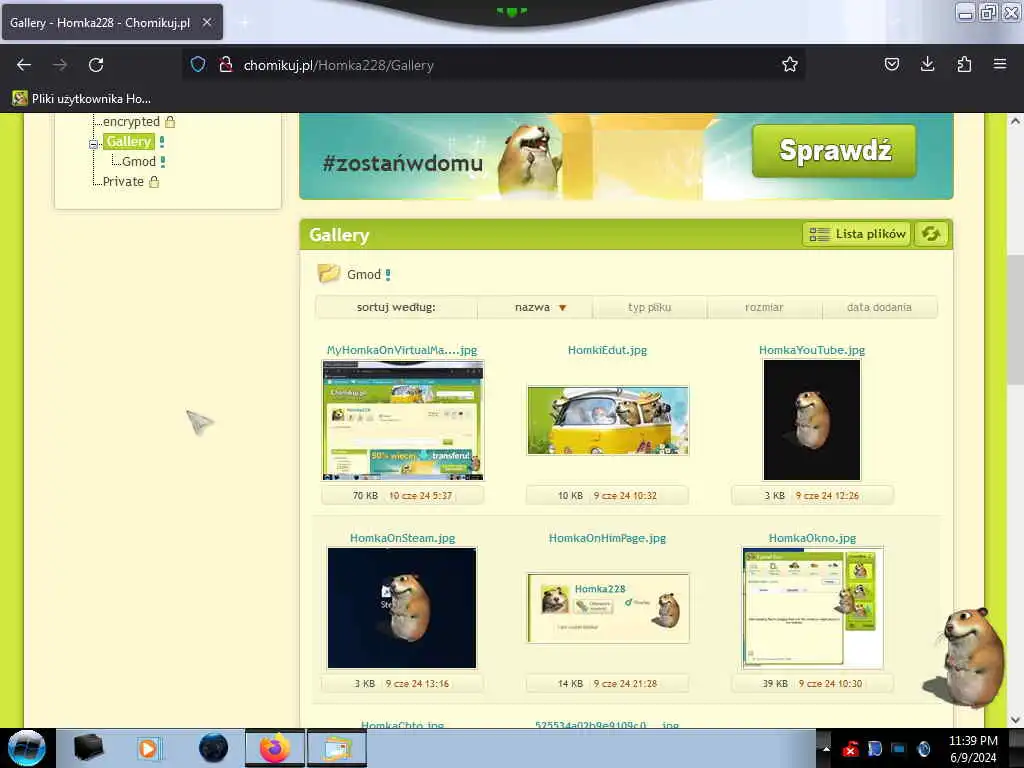Screen dimensions: 1024x768
Task: Open the Private folder in tree
Action: pyautogui.click(x=123, y=182)
